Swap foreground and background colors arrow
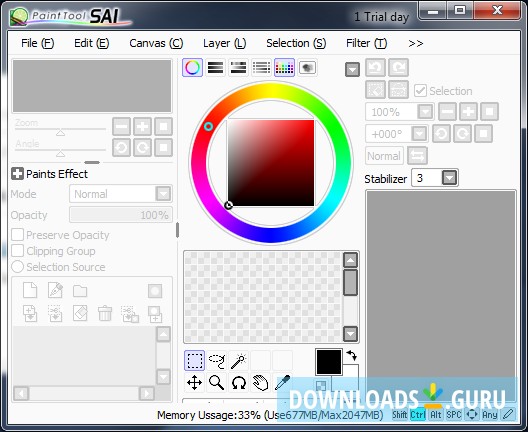The image size is (528, 432). coord(352,355)
